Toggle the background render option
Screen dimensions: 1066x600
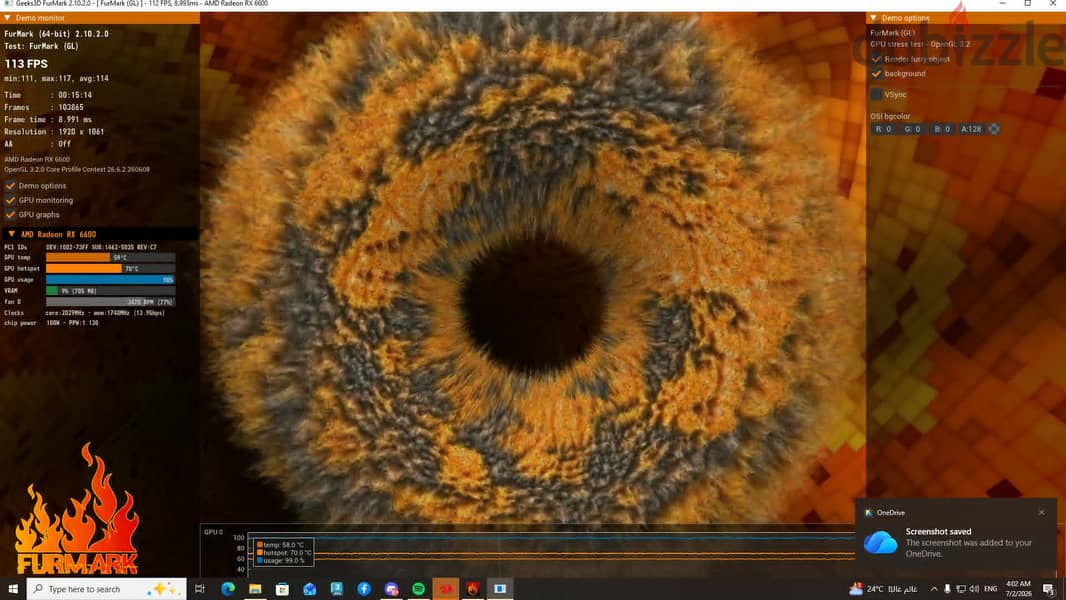tap(876, 73)
